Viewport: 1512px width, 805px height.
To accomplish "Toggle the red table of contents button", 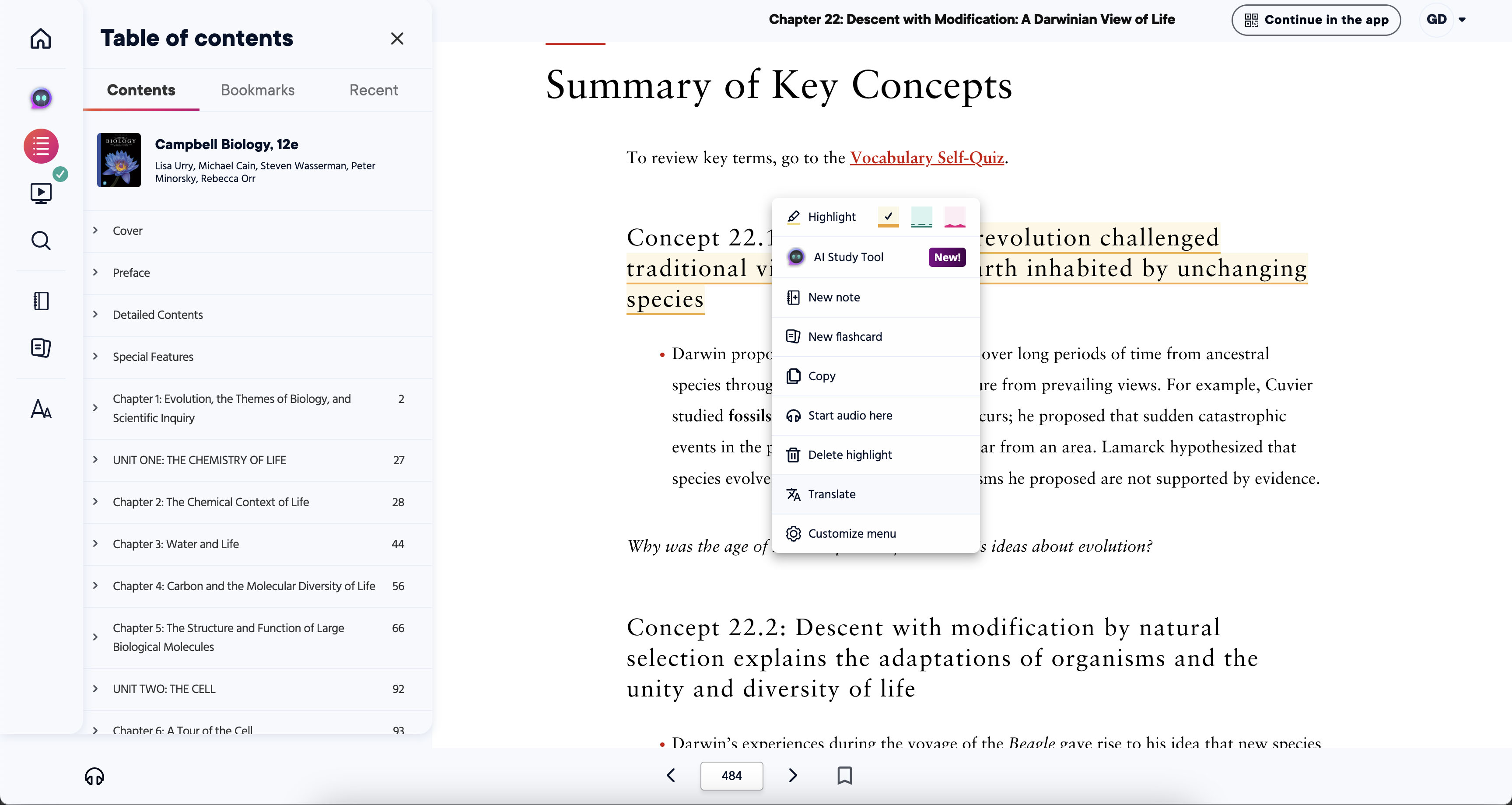I will [x=41, y=146].
